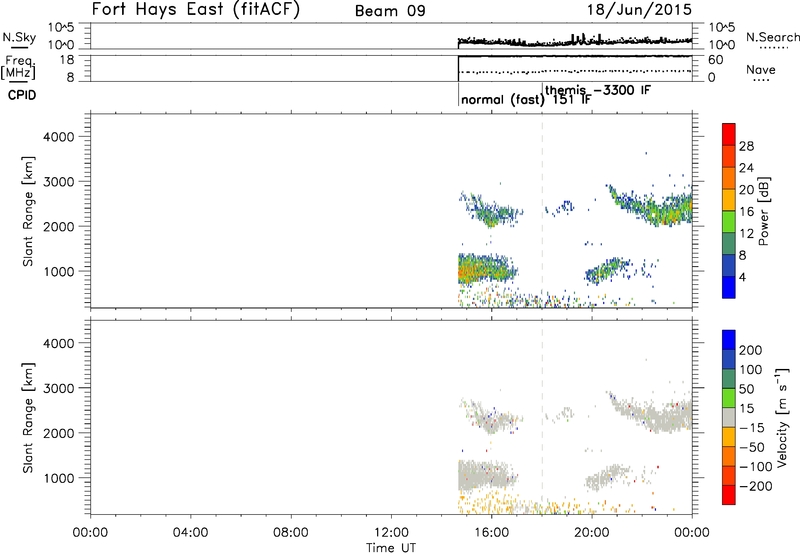Select the N.Sky legend label
Image resolution: width=800 pixels, height=554 pixels.
pos(19,37)
